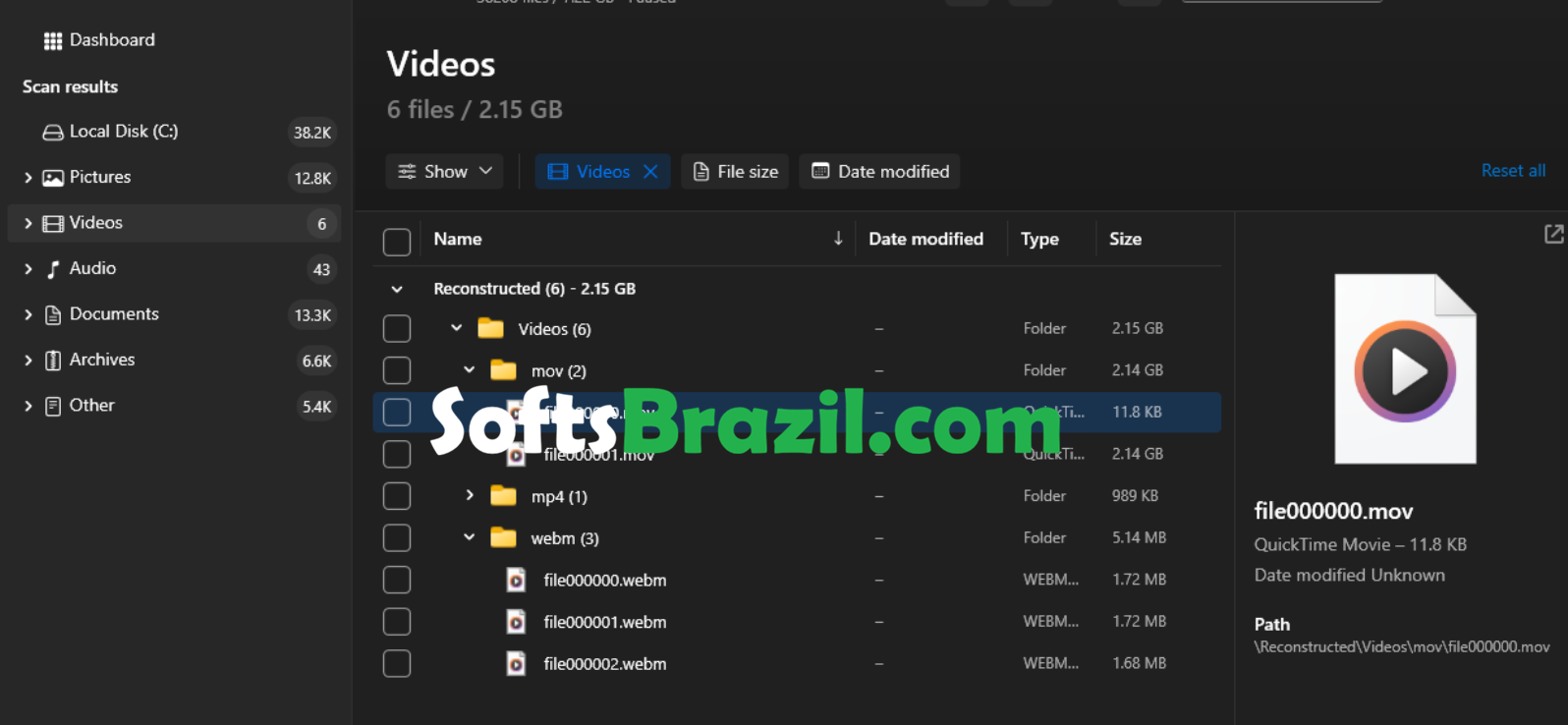Click the Documents page icon
The width and height of the screenshot is (1568, 725).
[53, 314]
